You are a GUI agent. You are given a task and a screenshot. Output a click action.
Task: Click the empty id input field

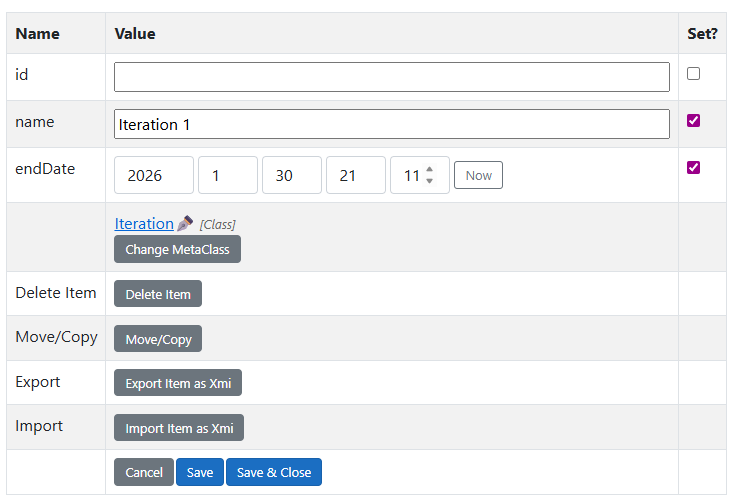391,77
